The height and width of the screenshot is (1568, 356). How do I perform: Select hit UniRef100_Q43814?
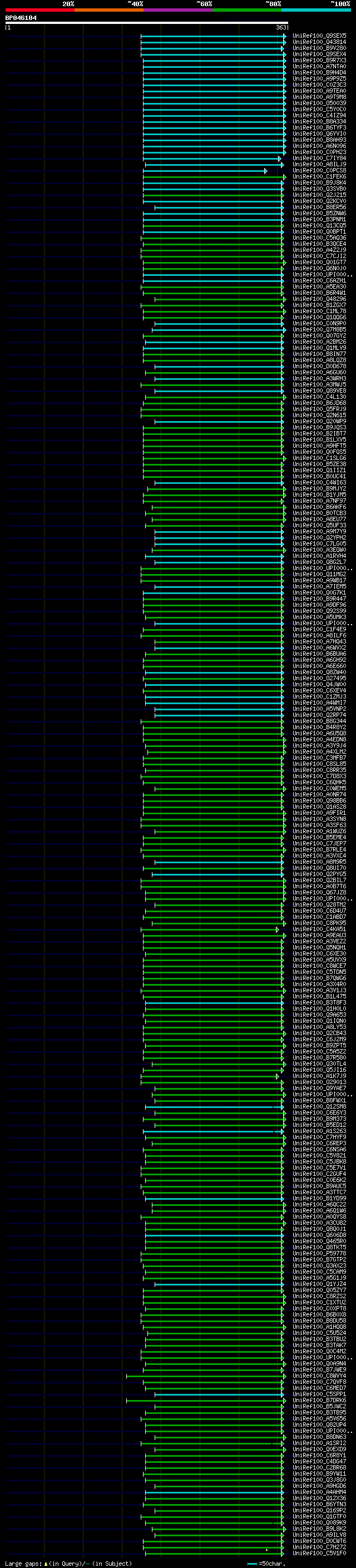click(x=319, y=42)
